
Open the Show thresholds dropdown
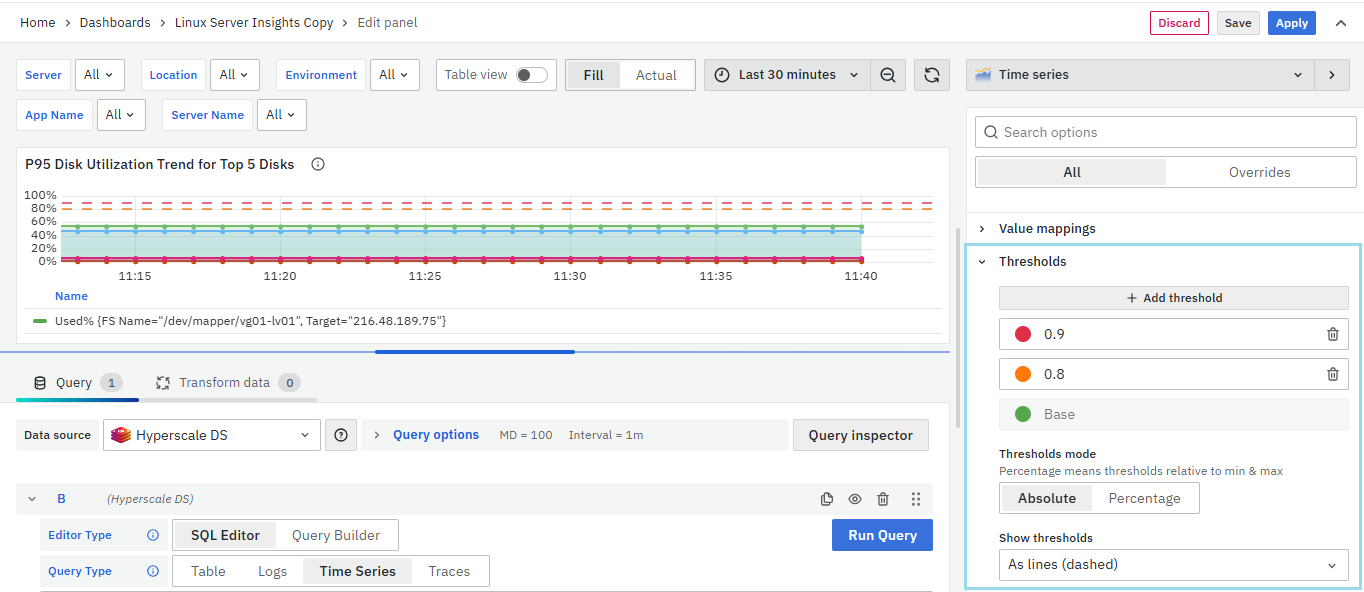pyautogui.click(x=1172, y=565)
